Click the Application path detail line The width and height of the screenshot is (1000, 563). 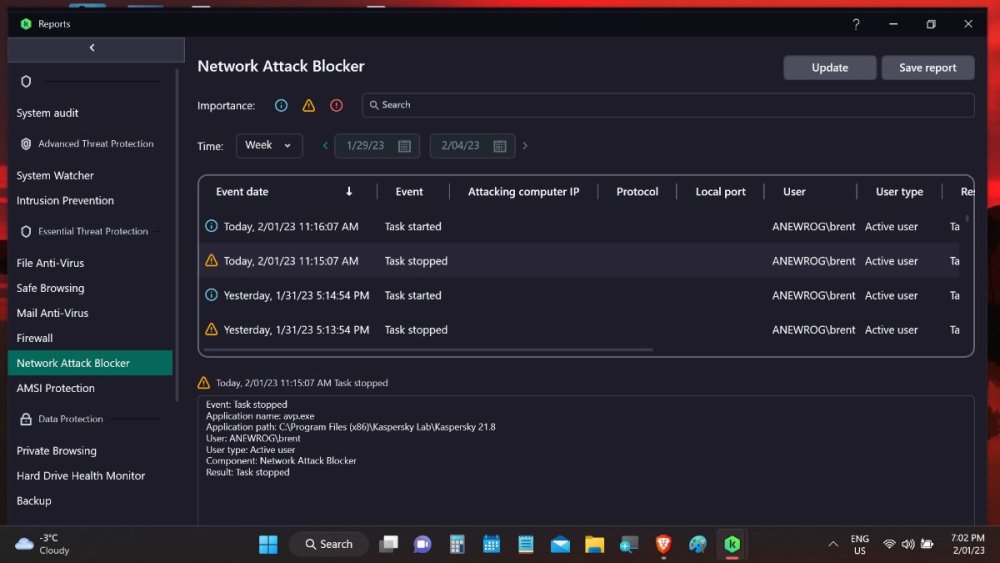click(350, 427)
